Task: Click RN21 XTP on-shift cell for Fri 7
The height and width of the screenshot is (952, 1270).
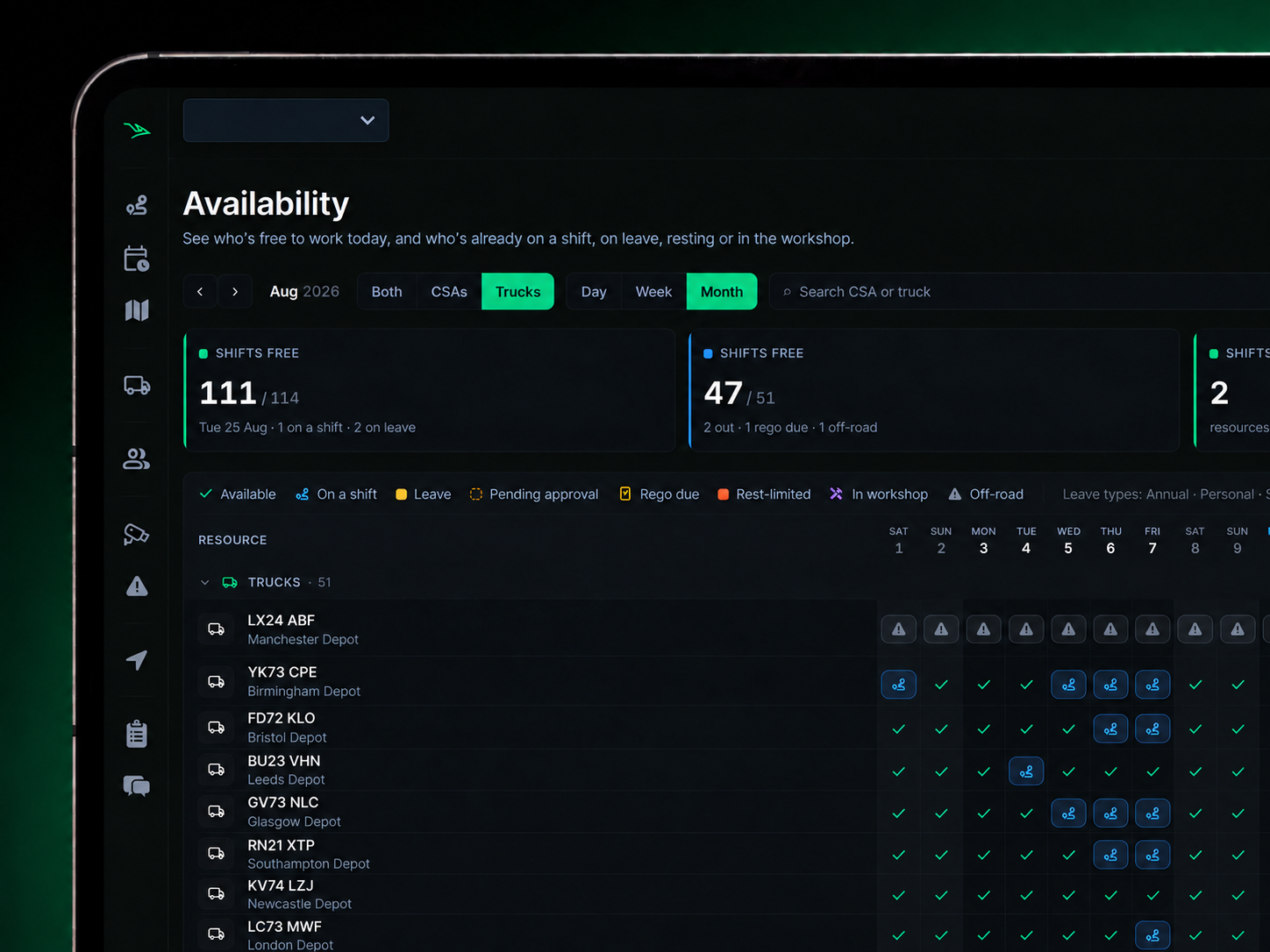Action: (1152, 855)
